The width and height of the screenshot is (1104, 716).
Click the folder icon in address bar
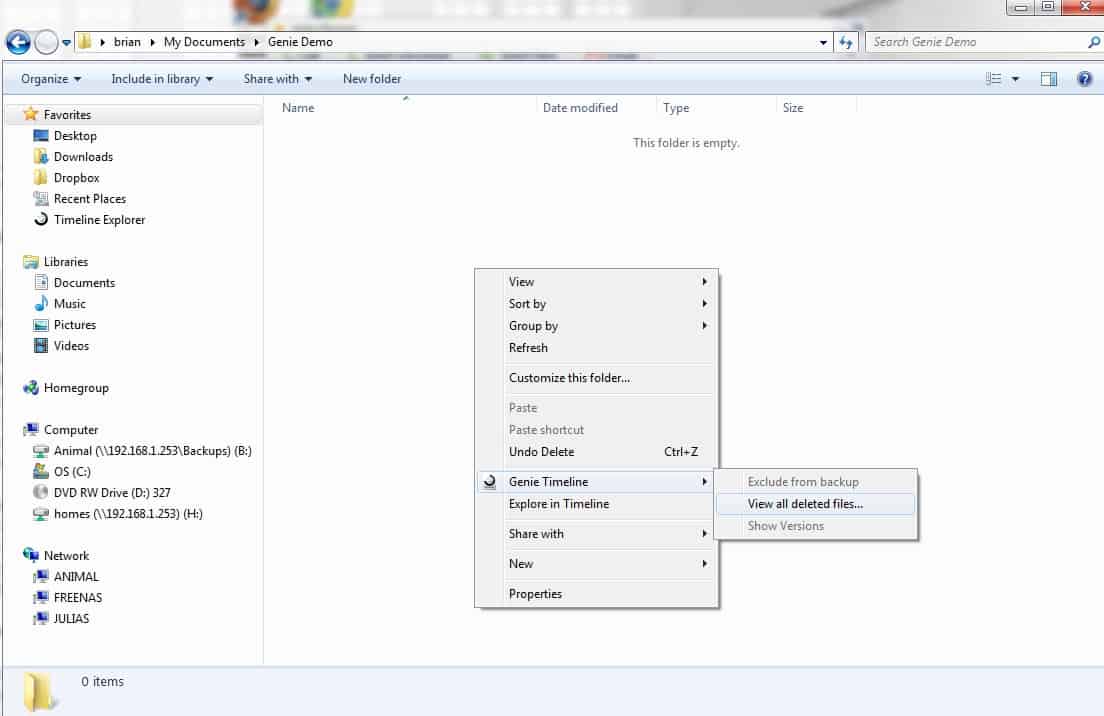pos(85,42)
